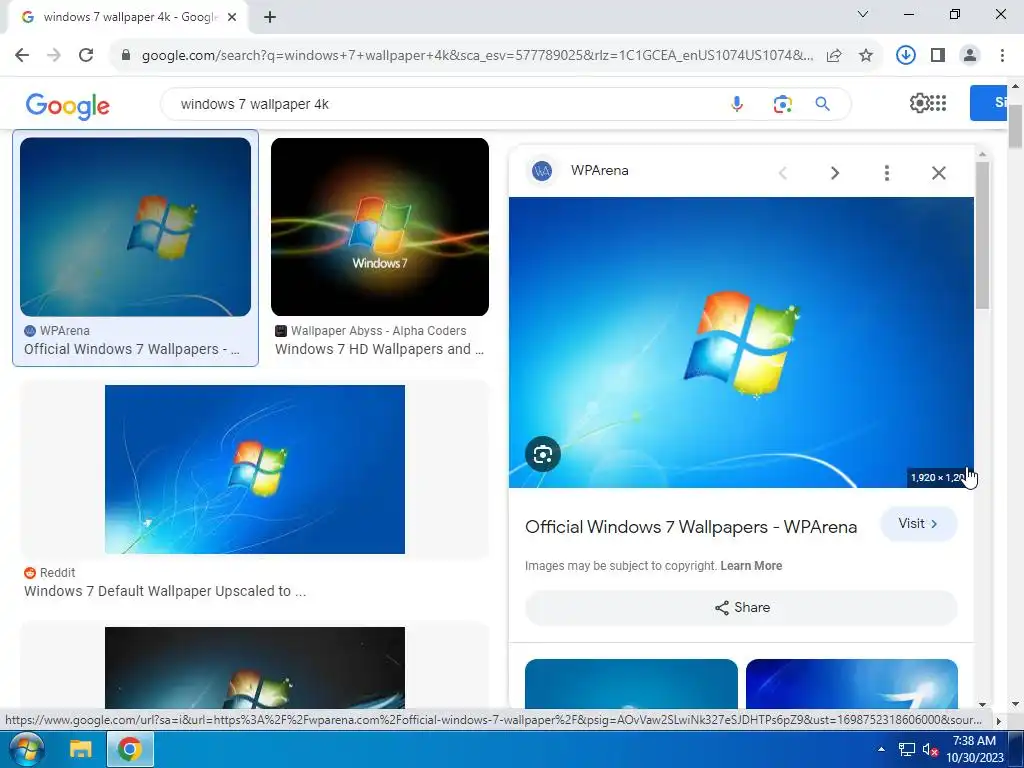
Task: Click the page vertical scrollbar thumb
Action: pyautogui.click(x=1016, y=125)
